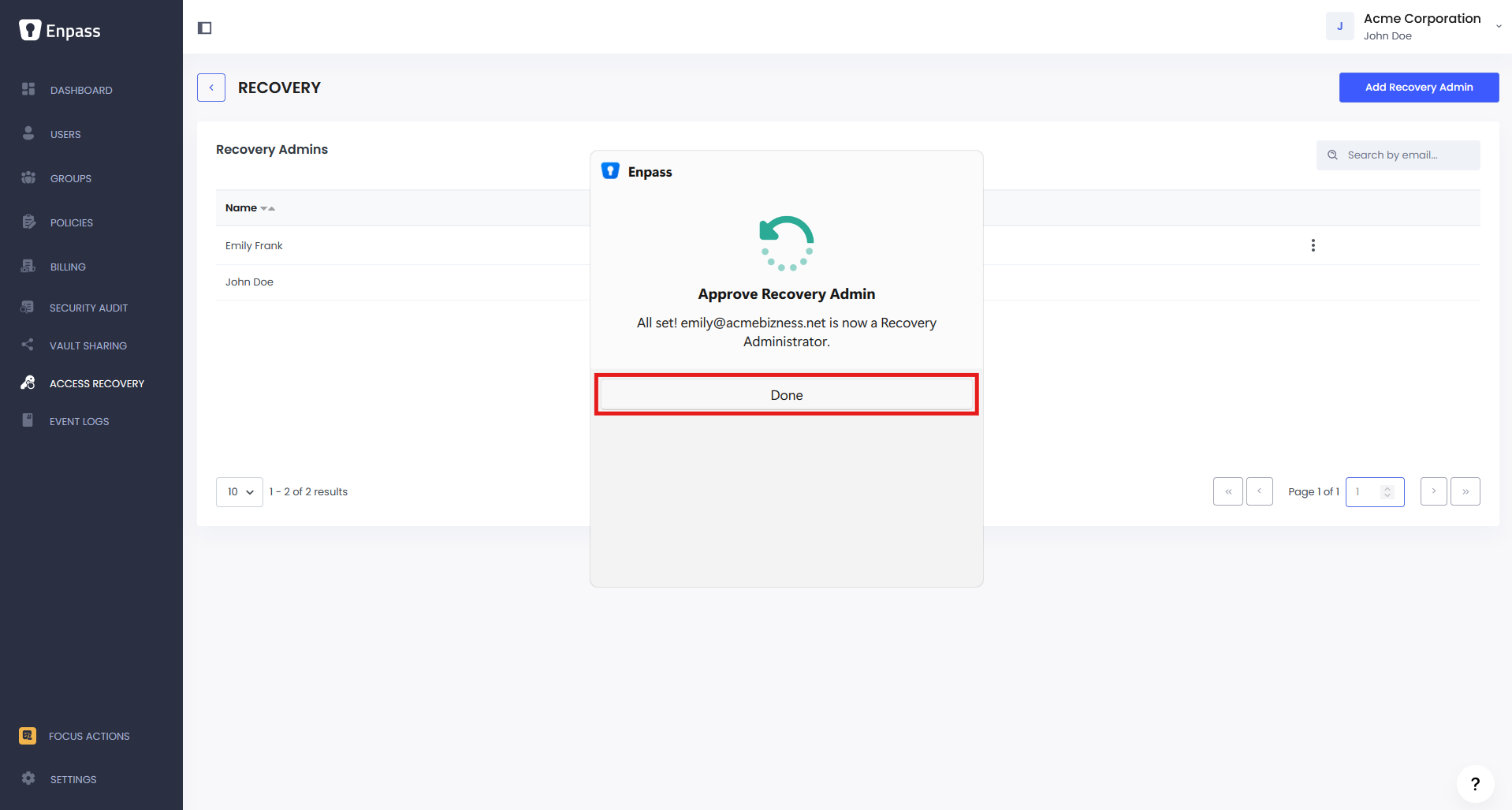This screenshot has width=1512, height=810.
Task: Jump to first page button
Action: 1228,491
